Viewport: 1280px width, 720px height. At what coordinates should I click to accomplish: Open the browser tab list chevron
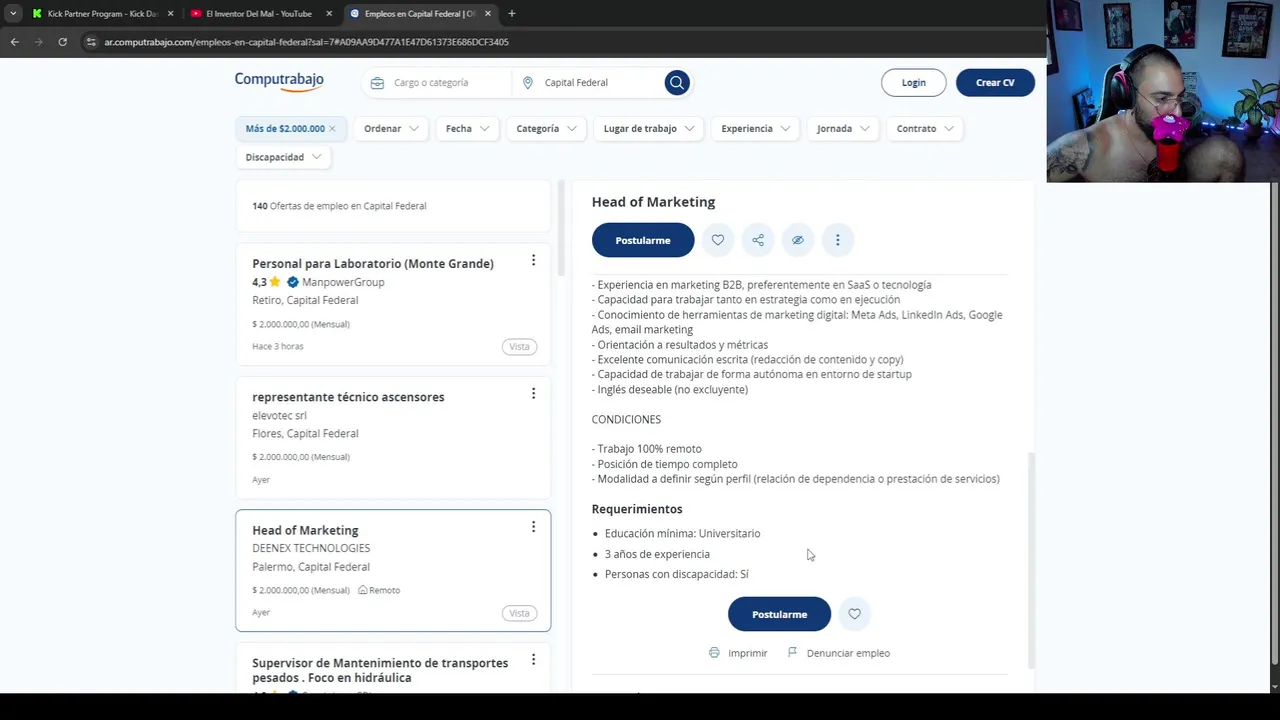tap(13, 14)
